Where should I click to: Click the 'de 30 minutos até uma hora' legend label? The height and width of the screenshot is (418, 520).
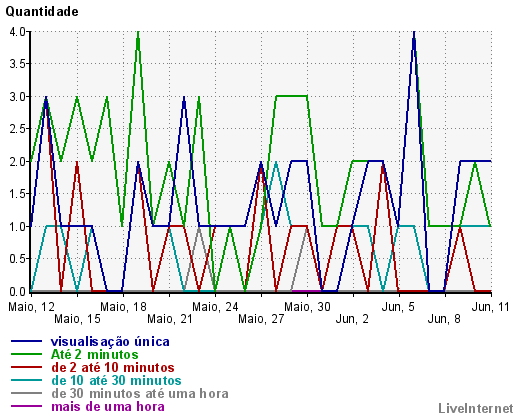(x=140, y=393)
